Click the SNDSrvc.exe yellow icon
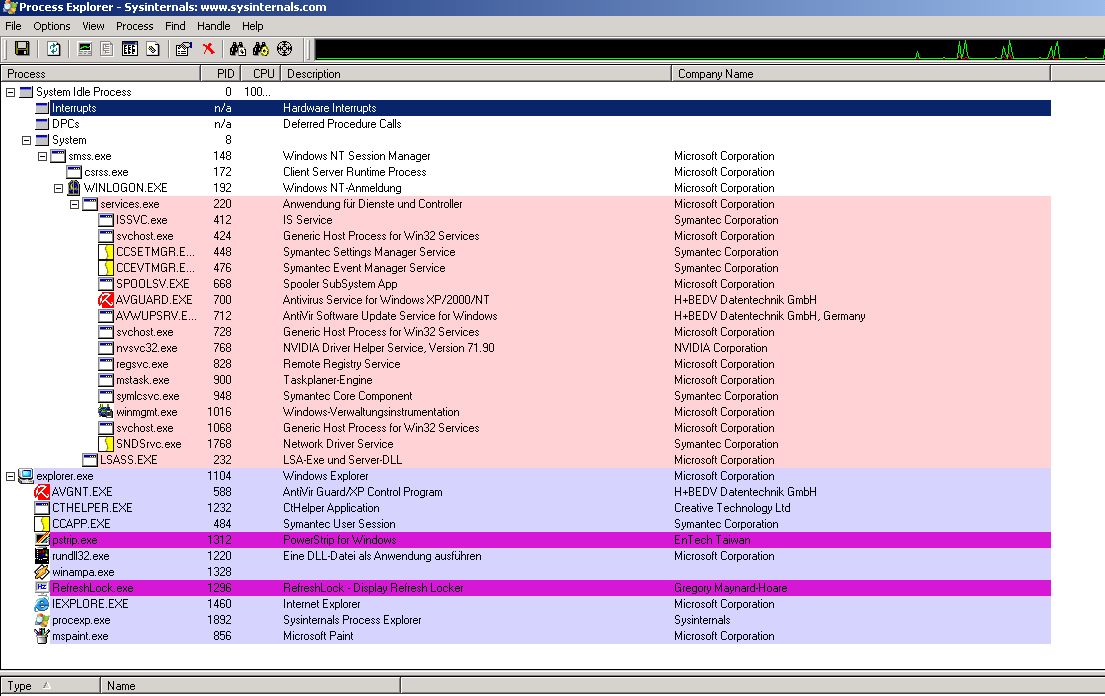1105x696 pixels. tap(106, 444)
